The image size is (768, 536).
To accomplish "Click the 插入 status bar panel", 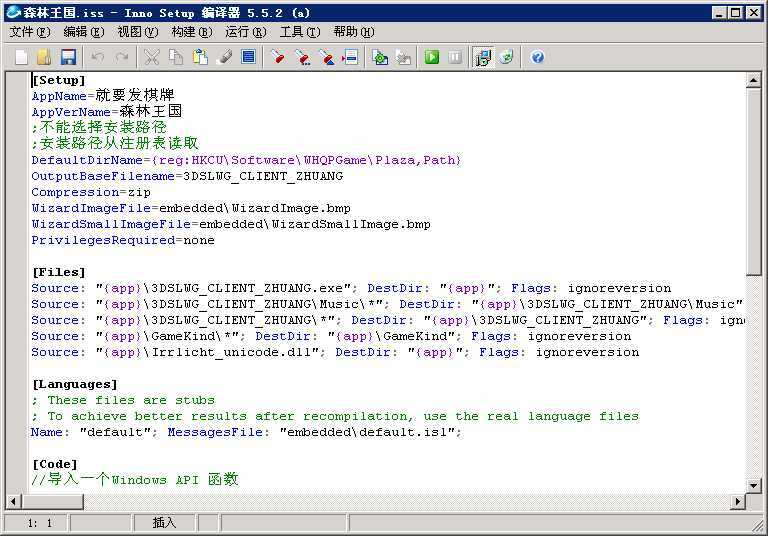I will [x=165, y=522].
